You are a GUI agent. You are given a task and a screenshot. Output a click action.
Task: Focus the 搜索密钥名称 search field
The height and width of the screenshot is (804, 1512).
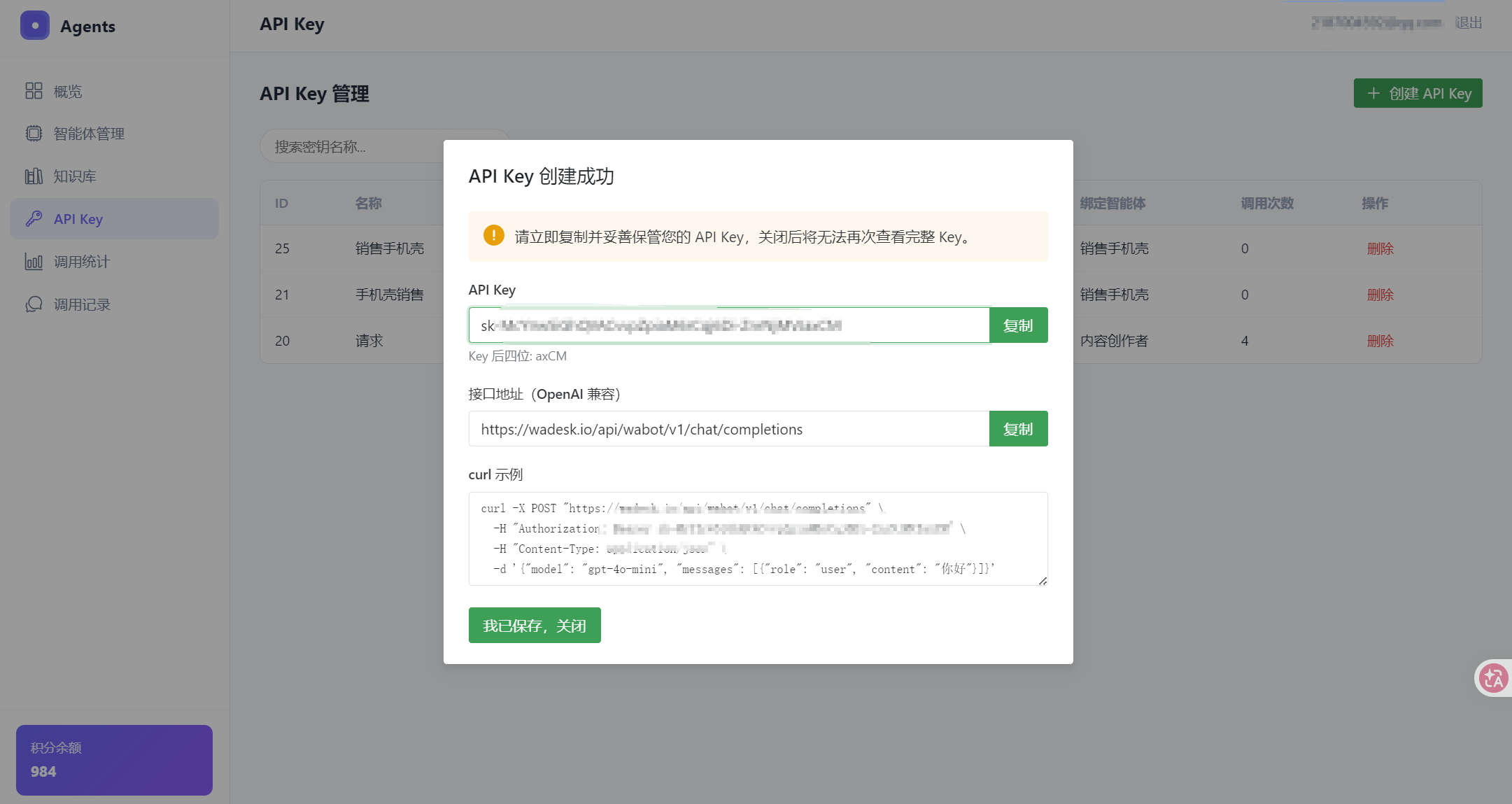click(351, 146)
